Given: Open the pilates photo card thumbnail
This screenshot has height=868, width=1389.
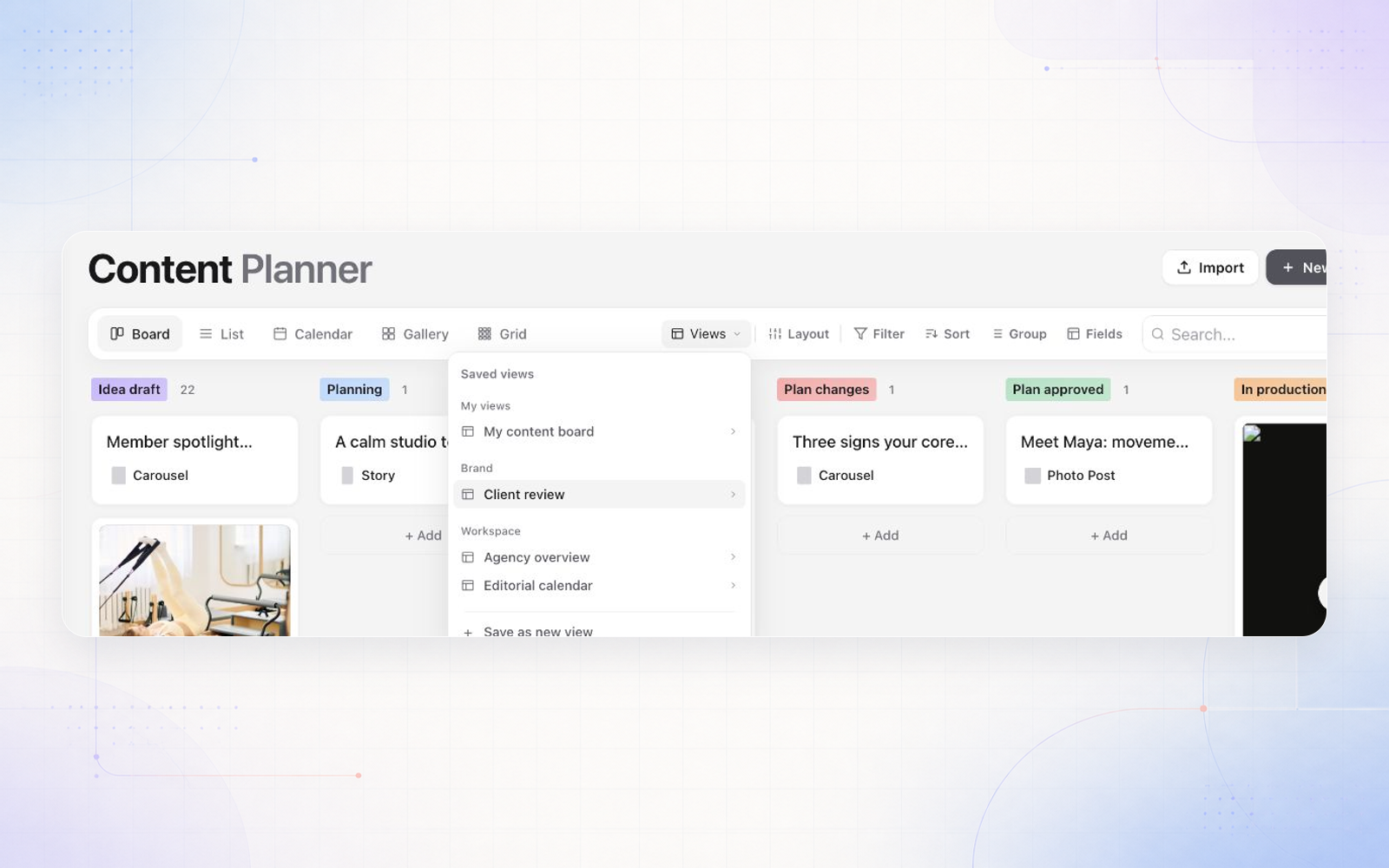Looking at the screenshot, I should [x=194, y=580].
